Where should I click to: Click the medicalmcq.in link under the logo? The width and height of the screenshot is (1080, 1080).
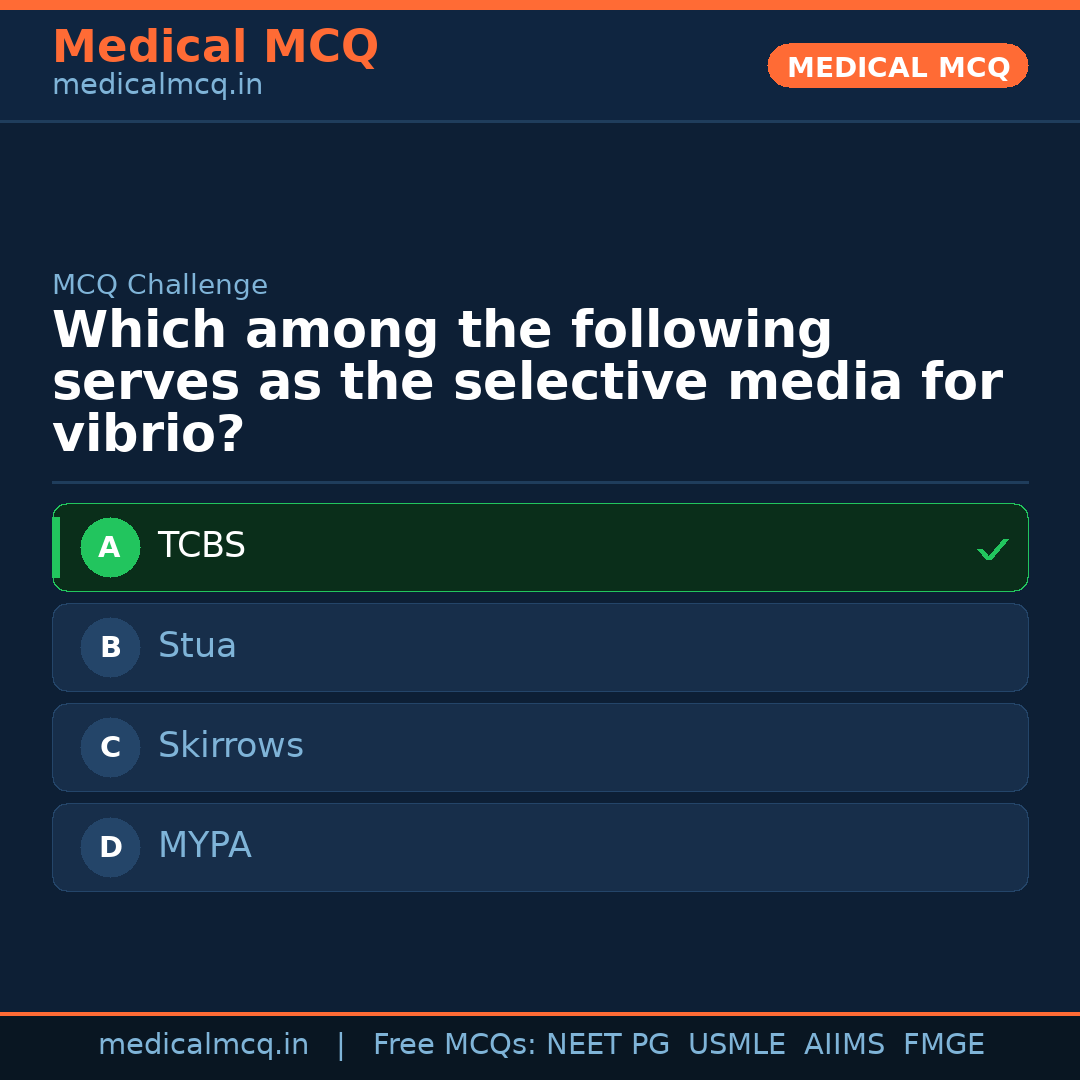(156, 84)
